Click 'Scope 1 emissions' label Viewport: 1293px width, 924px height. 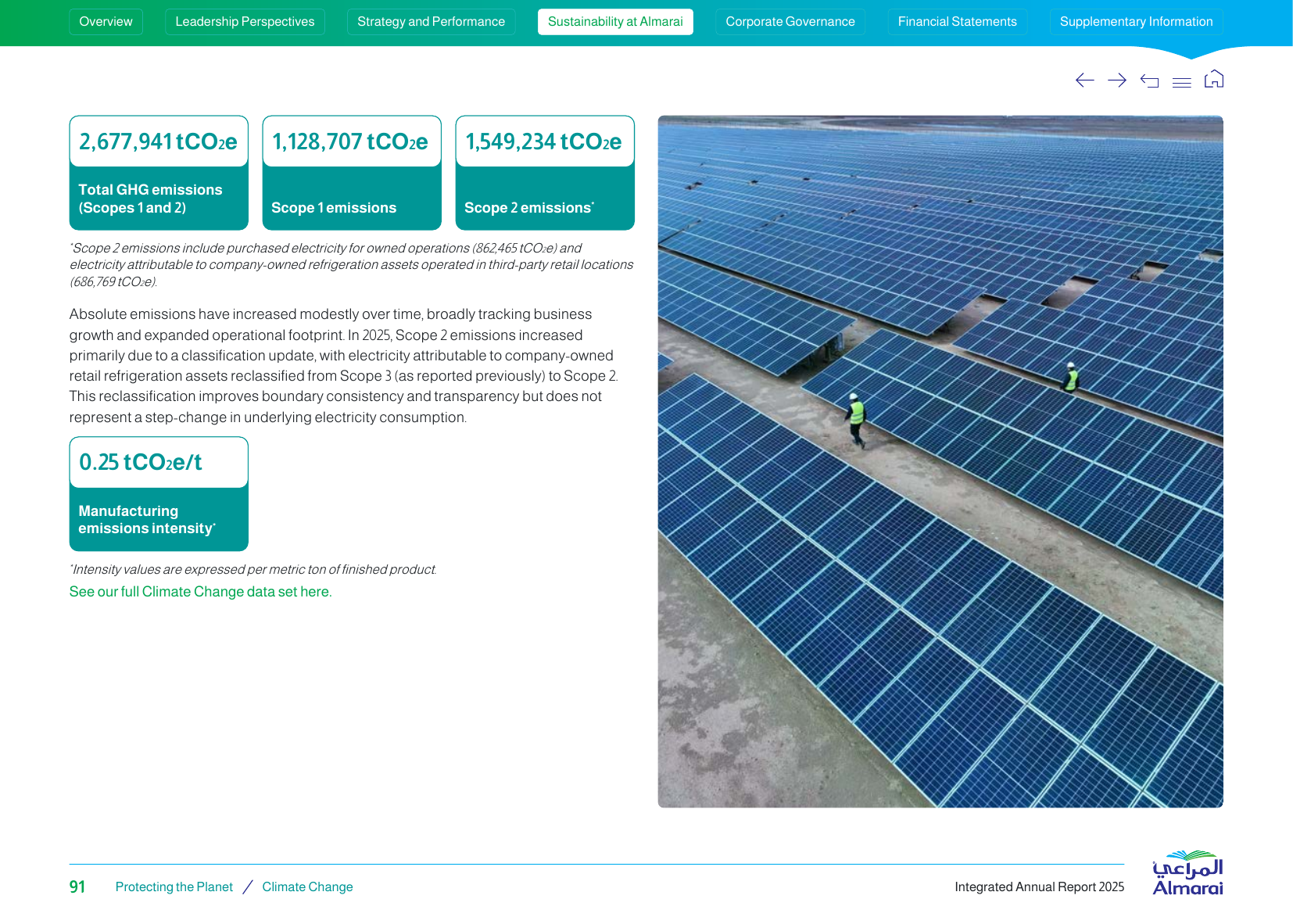pyautogui.click(x=334, y=208)
